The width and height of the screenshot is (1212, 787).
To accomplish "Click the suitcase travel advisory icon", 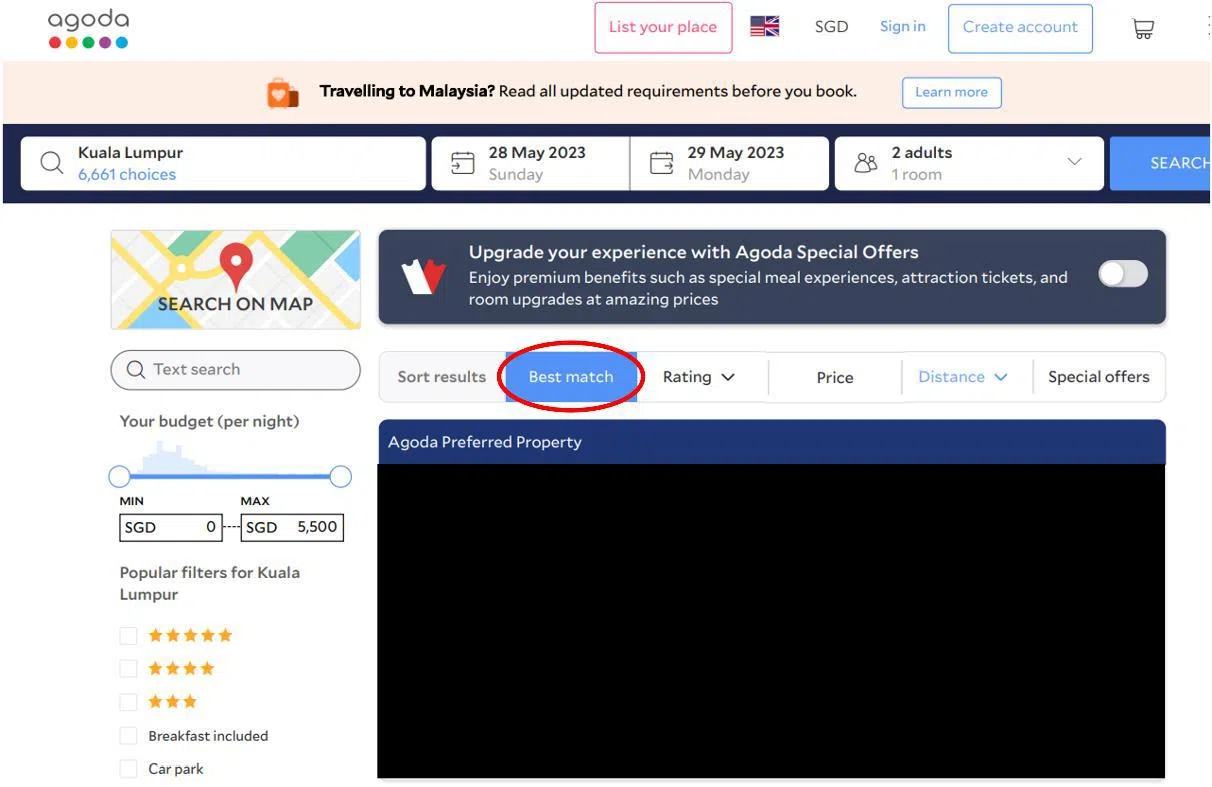I will pos(283,93).
